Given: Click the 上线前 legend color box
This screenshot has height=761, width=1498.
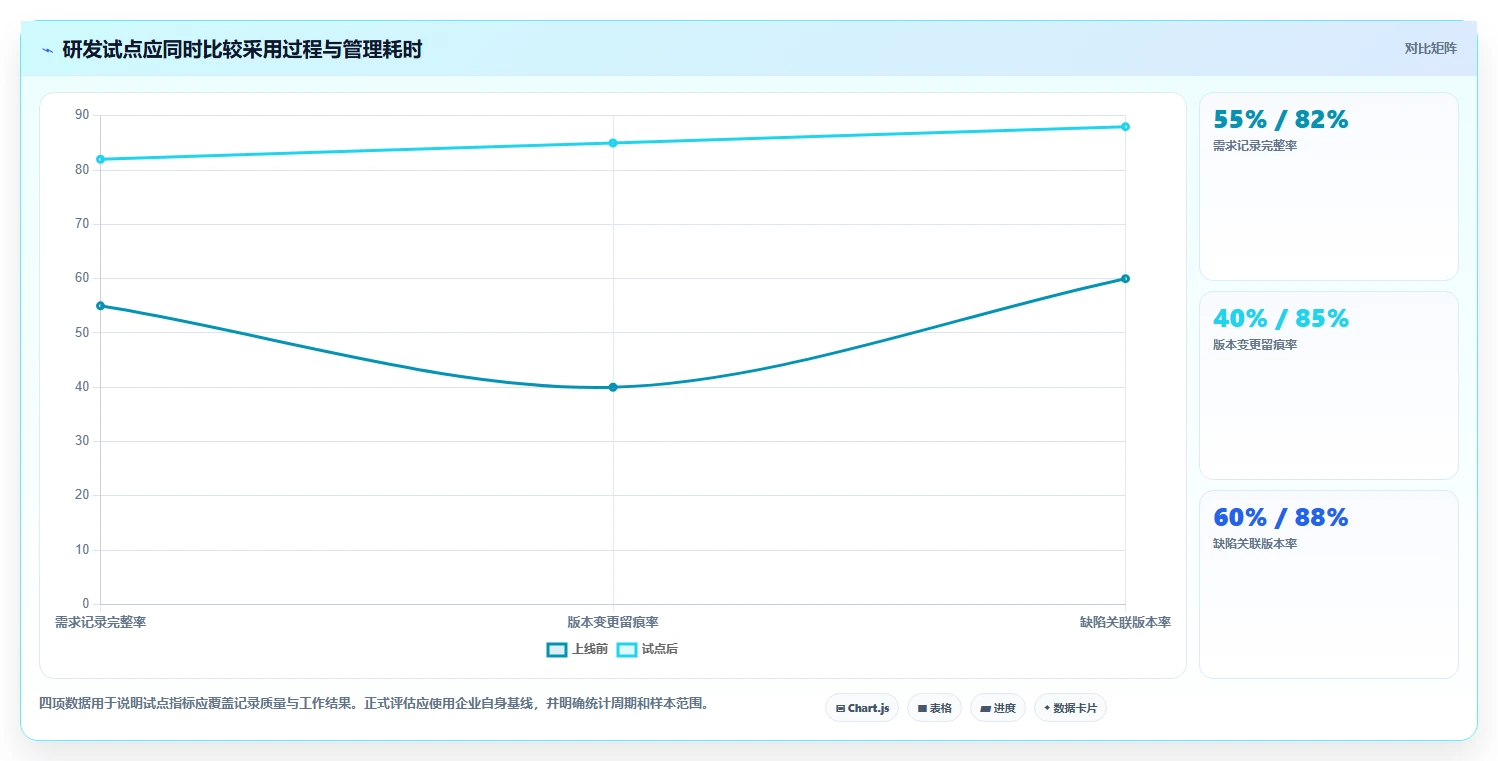Looking at the screenshot, I should click(x=557, y=649).
